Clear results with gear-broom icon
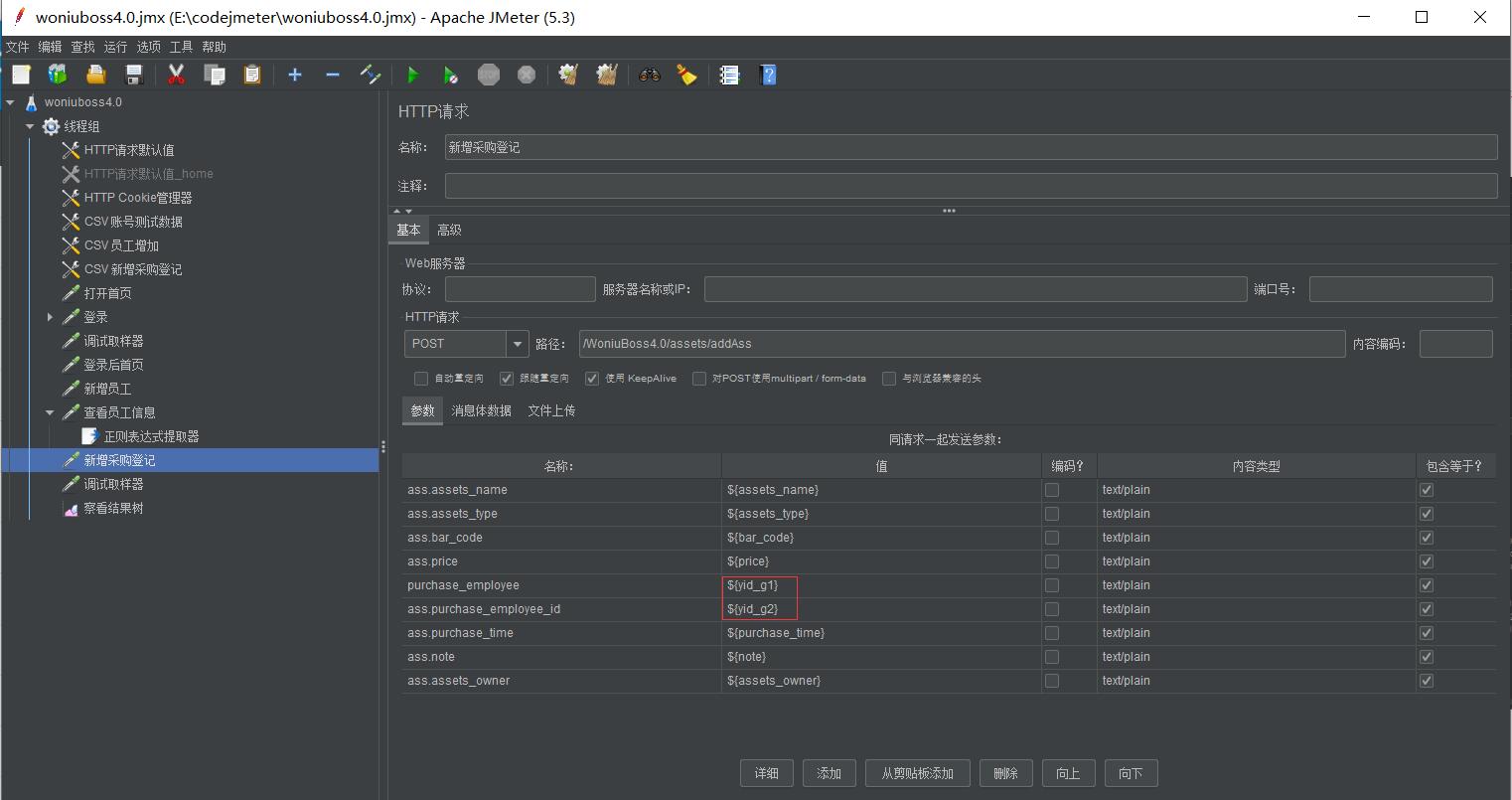This screenshot has width=1512, height=800. tap(569, 75)
